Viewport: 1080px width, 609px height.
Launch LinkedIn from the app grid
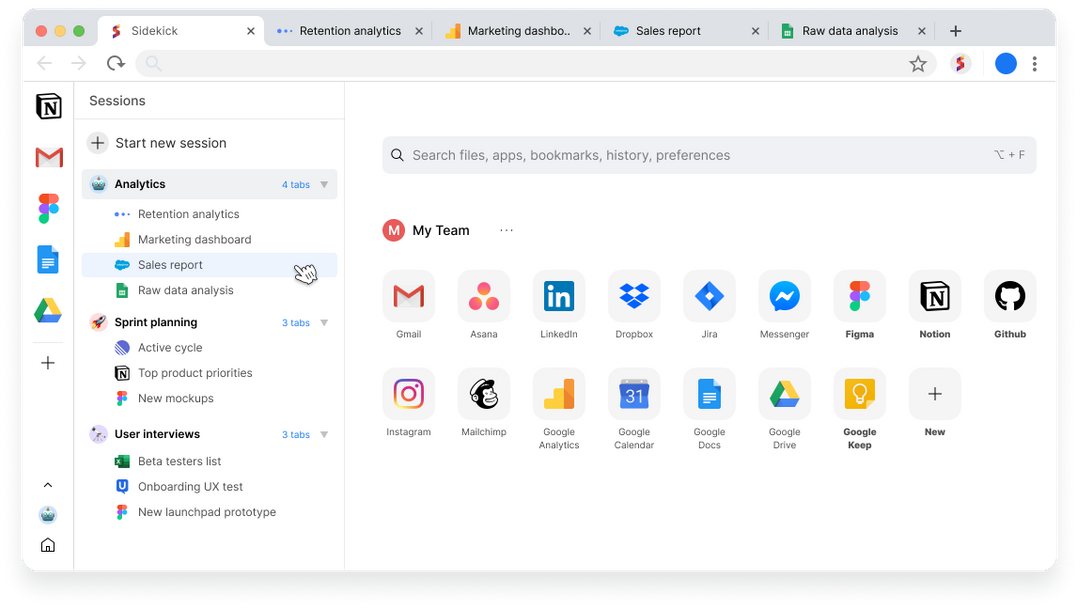pos(559,295)
